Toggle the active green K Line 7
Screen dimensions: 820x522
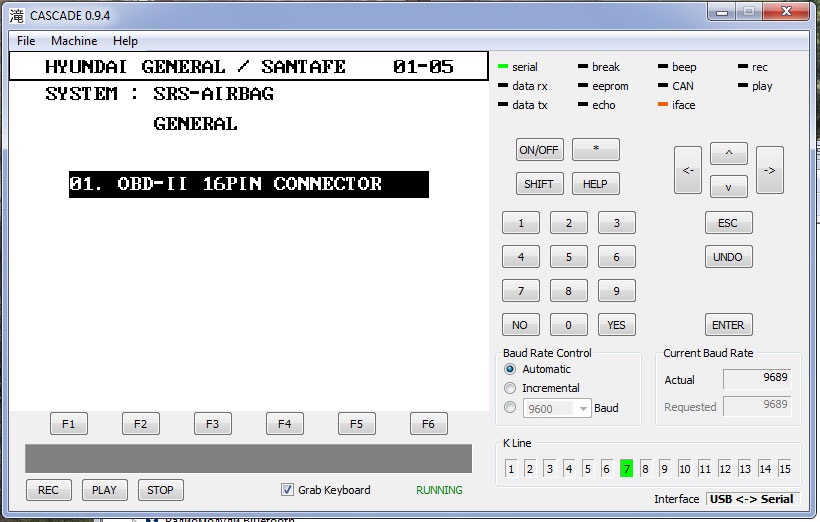tap(627, 469)
